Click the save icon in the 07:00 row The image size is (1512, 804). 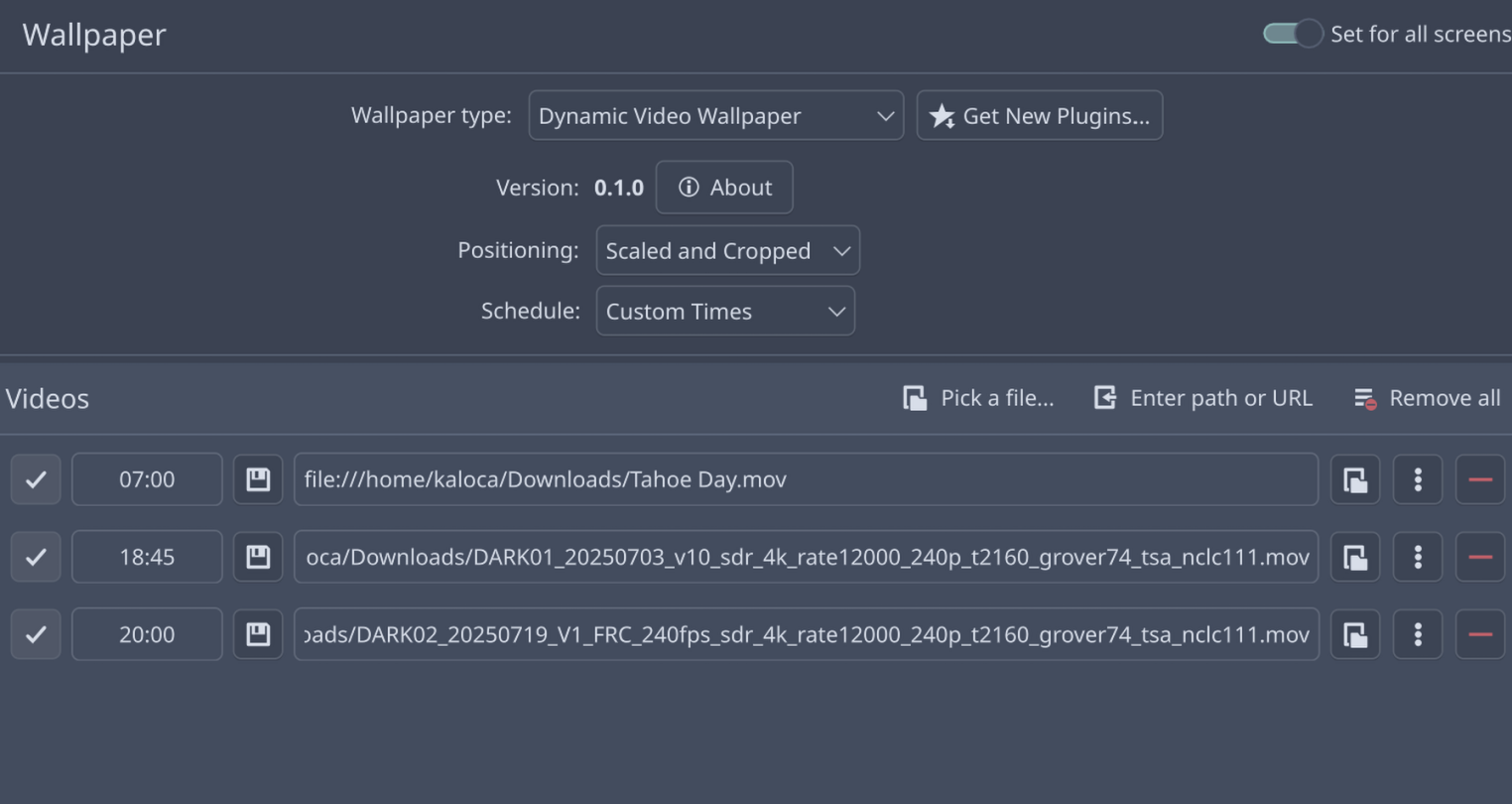tap(258, 479)
